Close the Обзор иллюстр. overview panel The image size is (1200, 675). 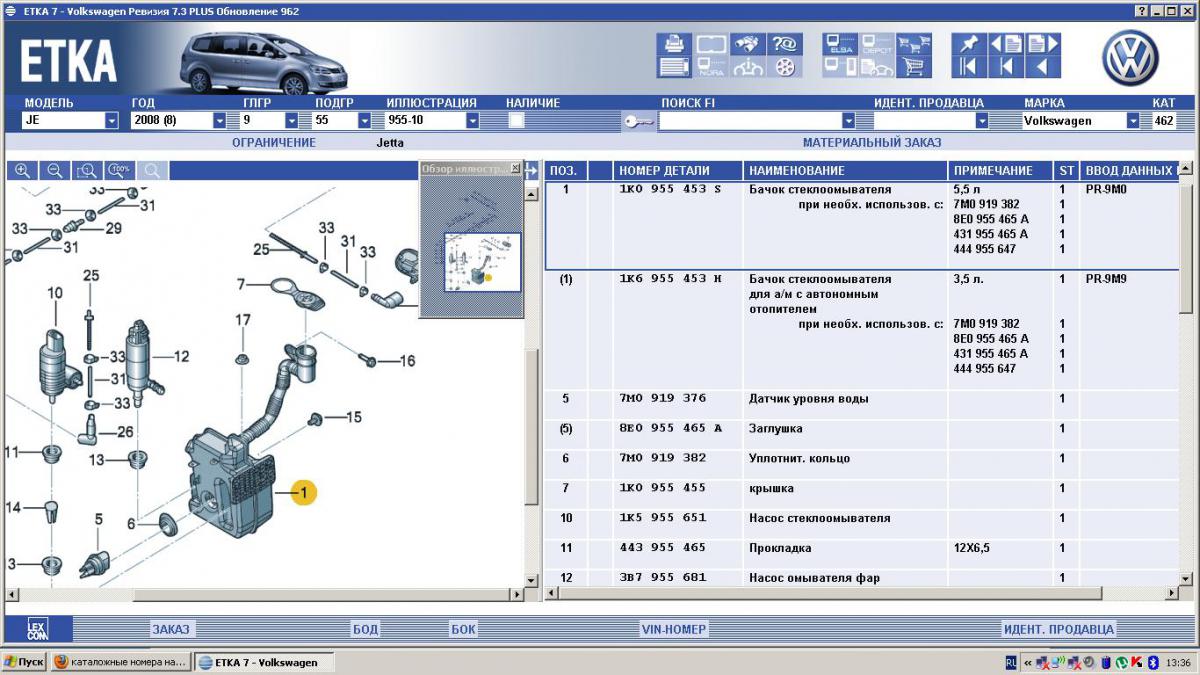[515, 168]
